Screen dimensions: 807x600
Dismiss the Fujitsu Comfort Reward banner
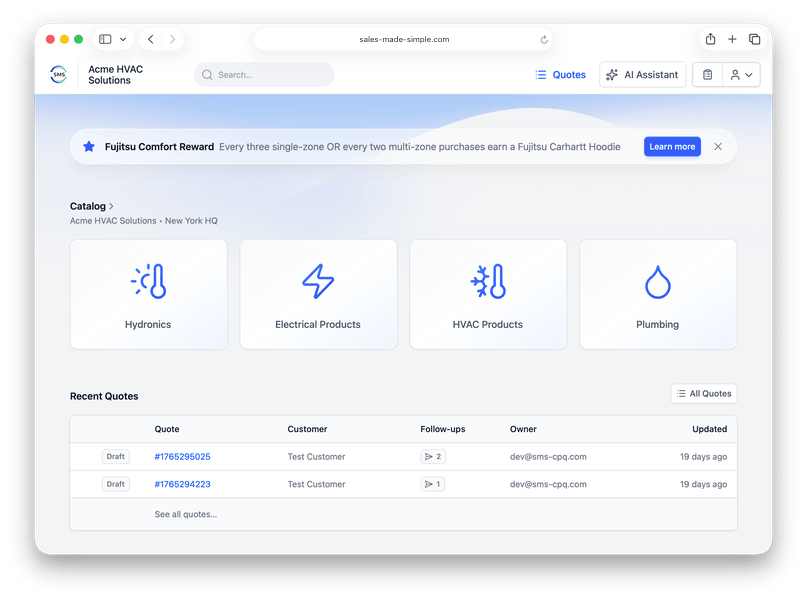(718, 147)
